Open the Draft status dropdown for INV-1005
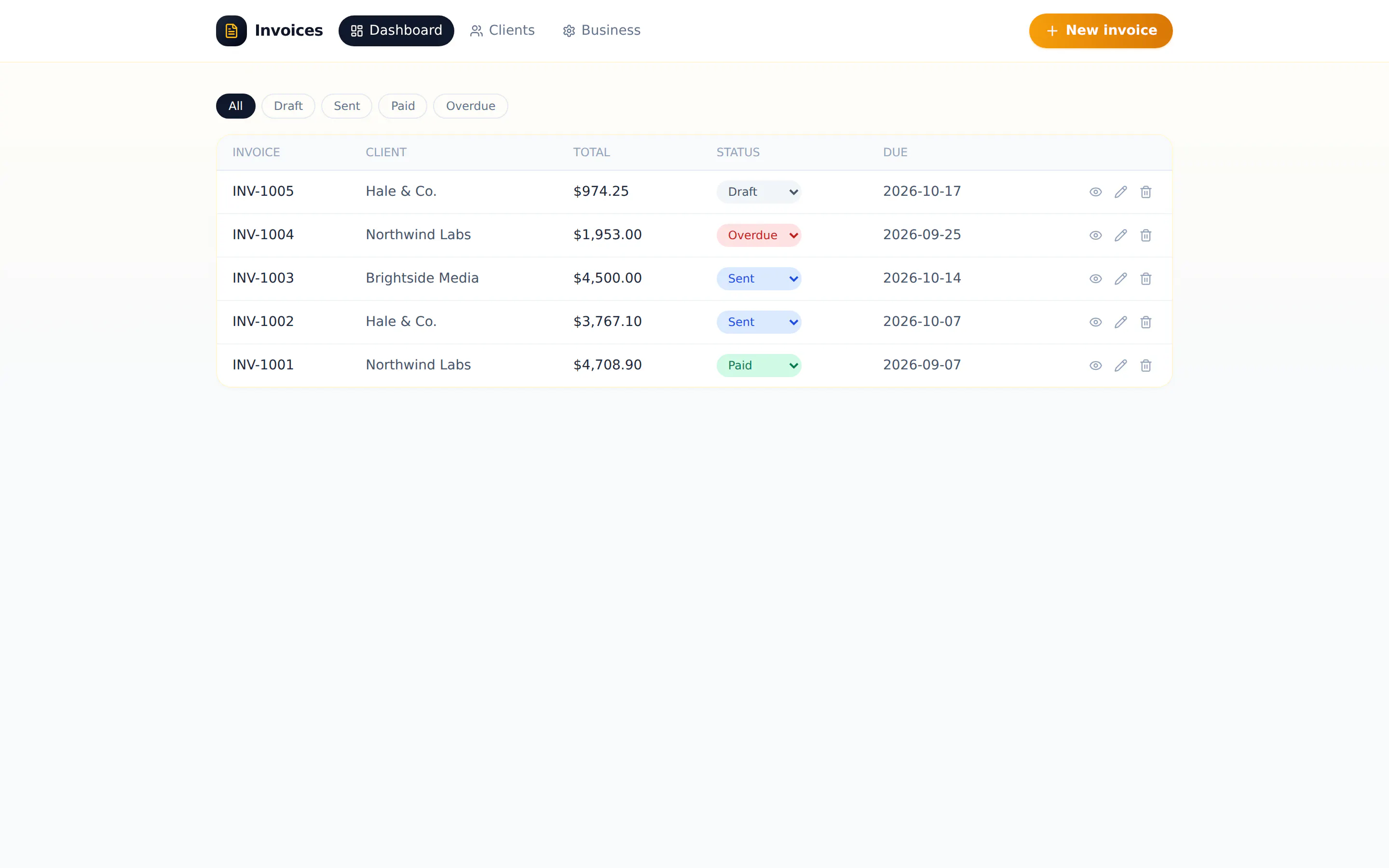 (x=758, y=192)
